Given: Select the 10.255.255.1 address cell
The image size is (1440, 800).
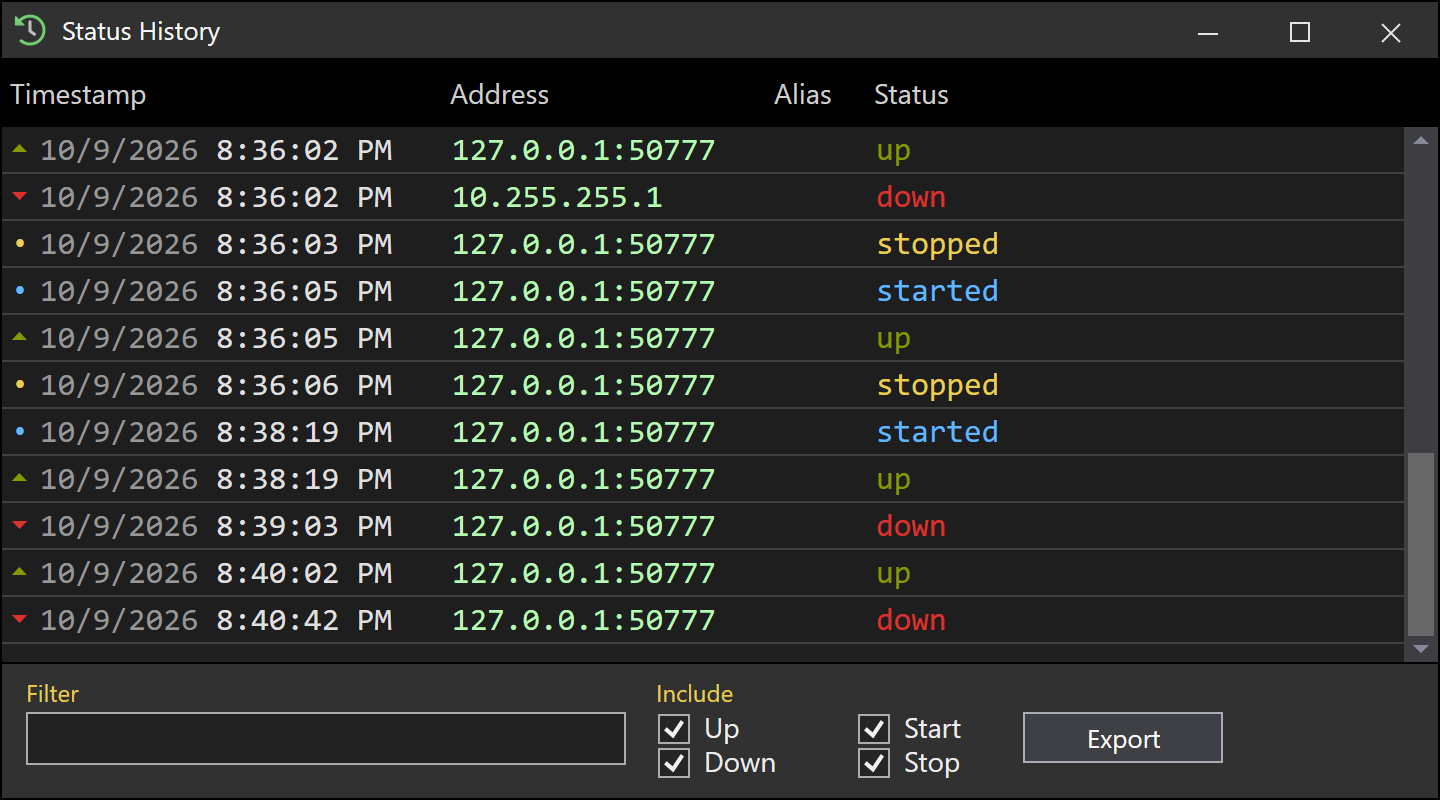Looking at the screenshot, I should coord(557,197).
